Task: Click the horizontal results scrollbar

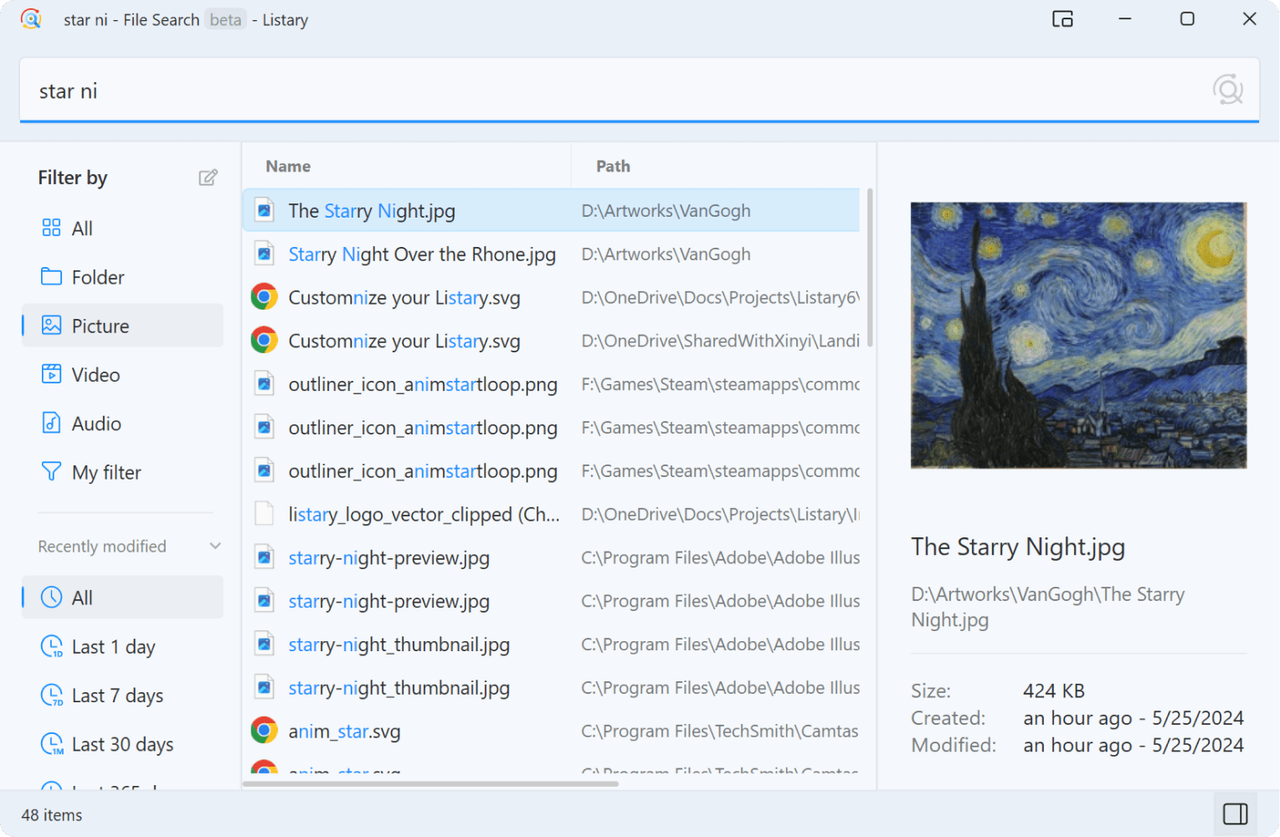Action: (x=430, y=784)
